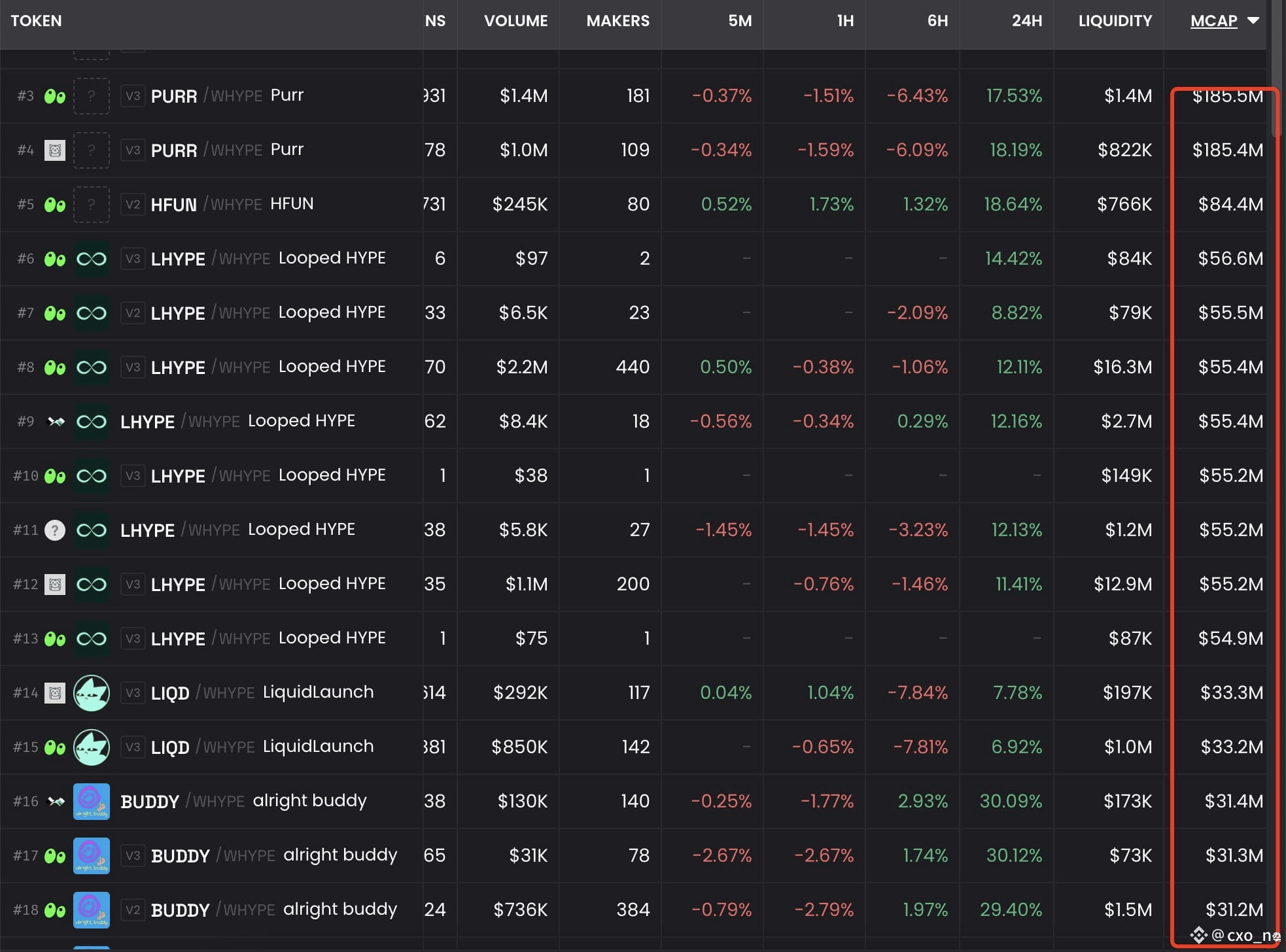
Task: Sort by the MAKERS column header
Action: (618, 21)
